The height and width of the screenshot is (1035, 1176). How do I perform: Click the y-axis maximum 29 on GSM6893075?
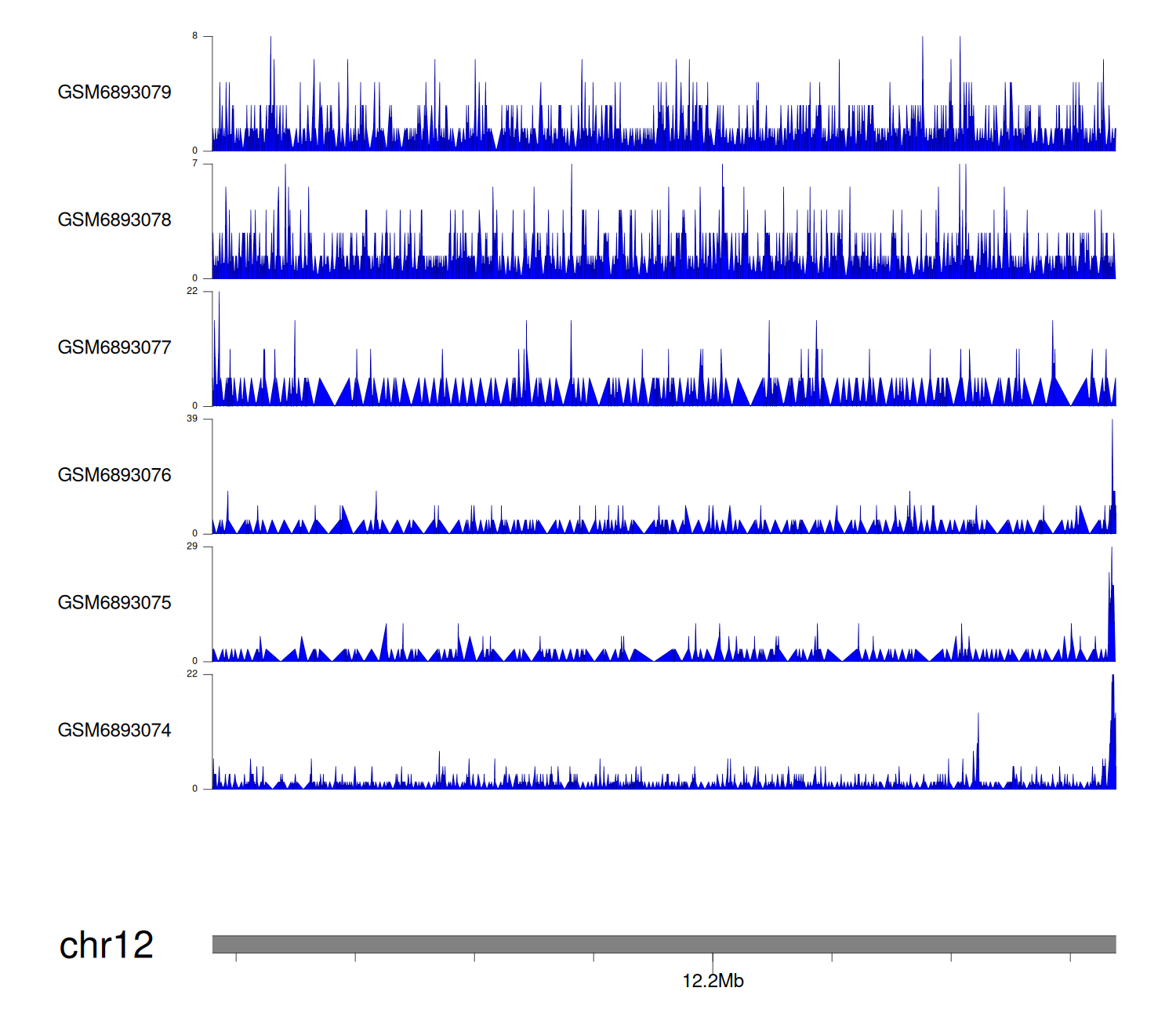192,547
